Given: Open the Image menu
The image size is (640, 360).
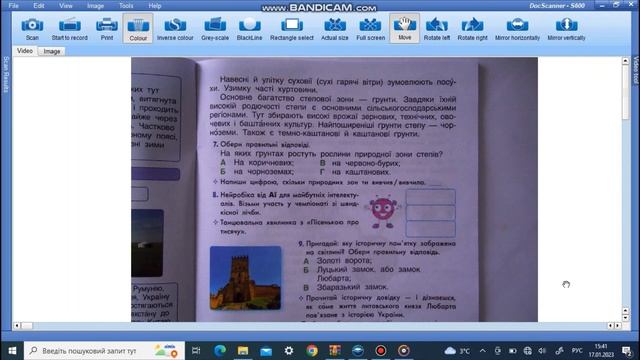Looking at the screenshot, I should pyautogui.click(x=95, y=6).
